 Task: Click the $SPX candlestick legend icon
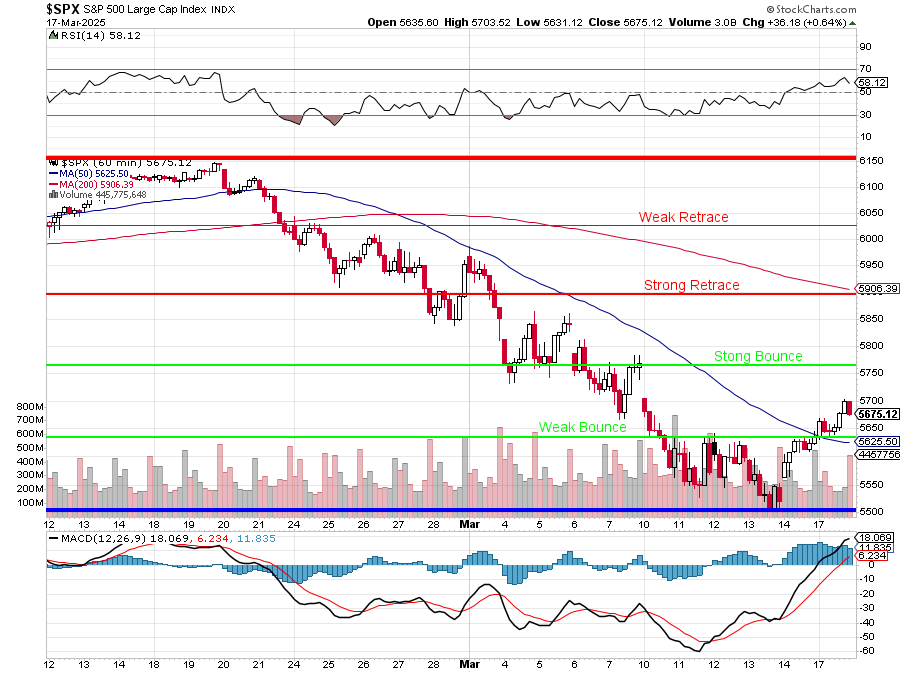[x=53, y=161]
